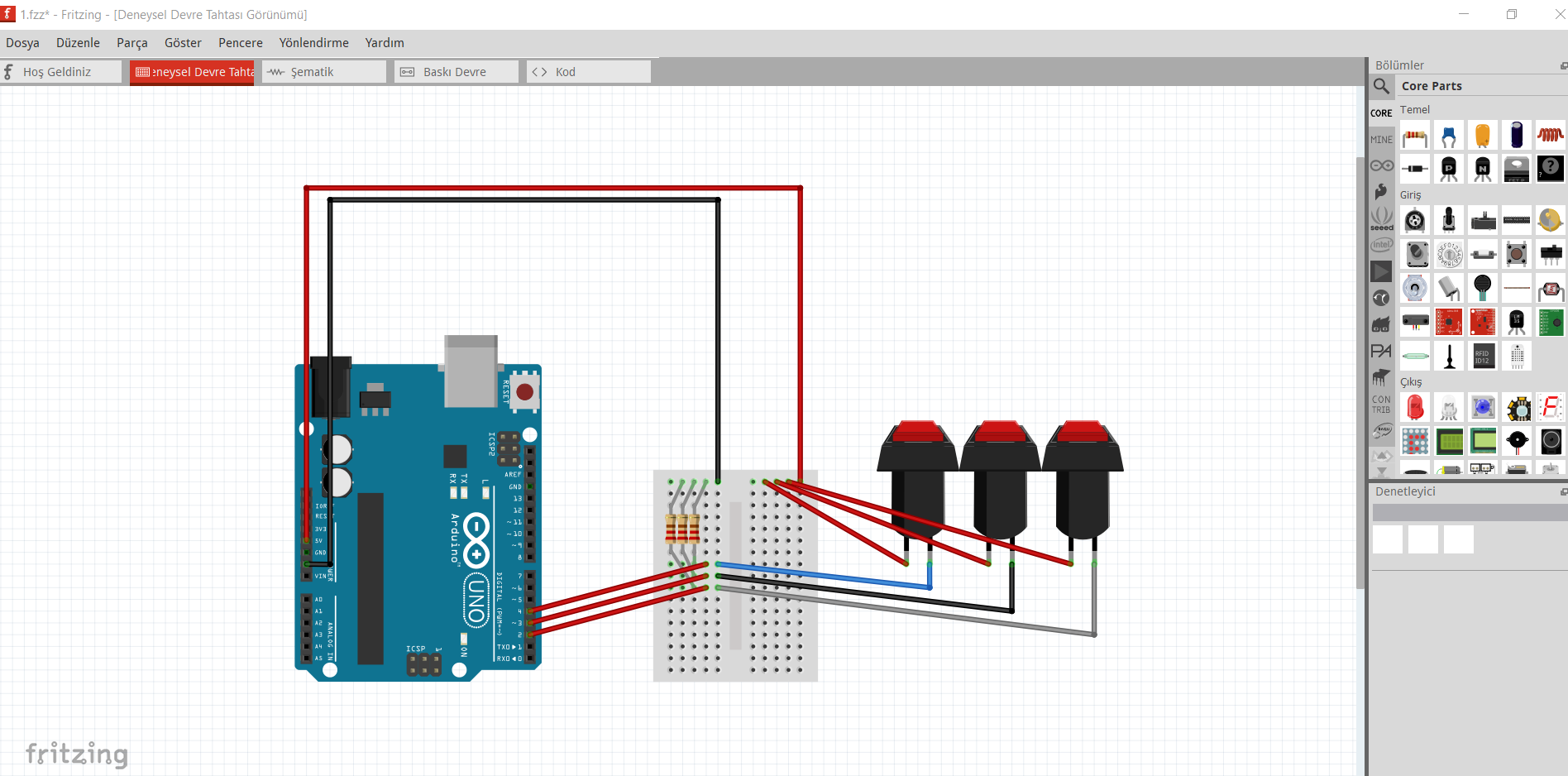The image size is (1568, 776).
Task: Open the Pencere menu
Action: pyautogui.click(x=240, y=42)
